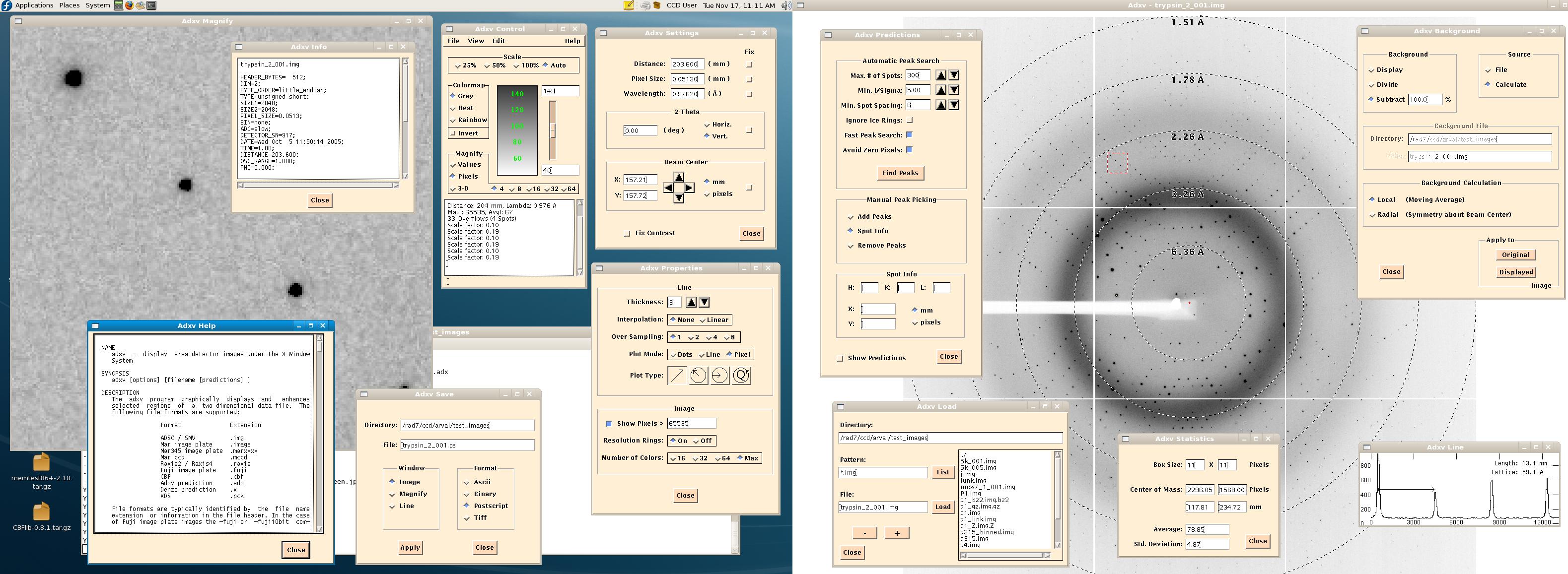Screen dimensions: 1568x574
Task: Select the circled arrow plot type icon
Action: click(719, 376)
